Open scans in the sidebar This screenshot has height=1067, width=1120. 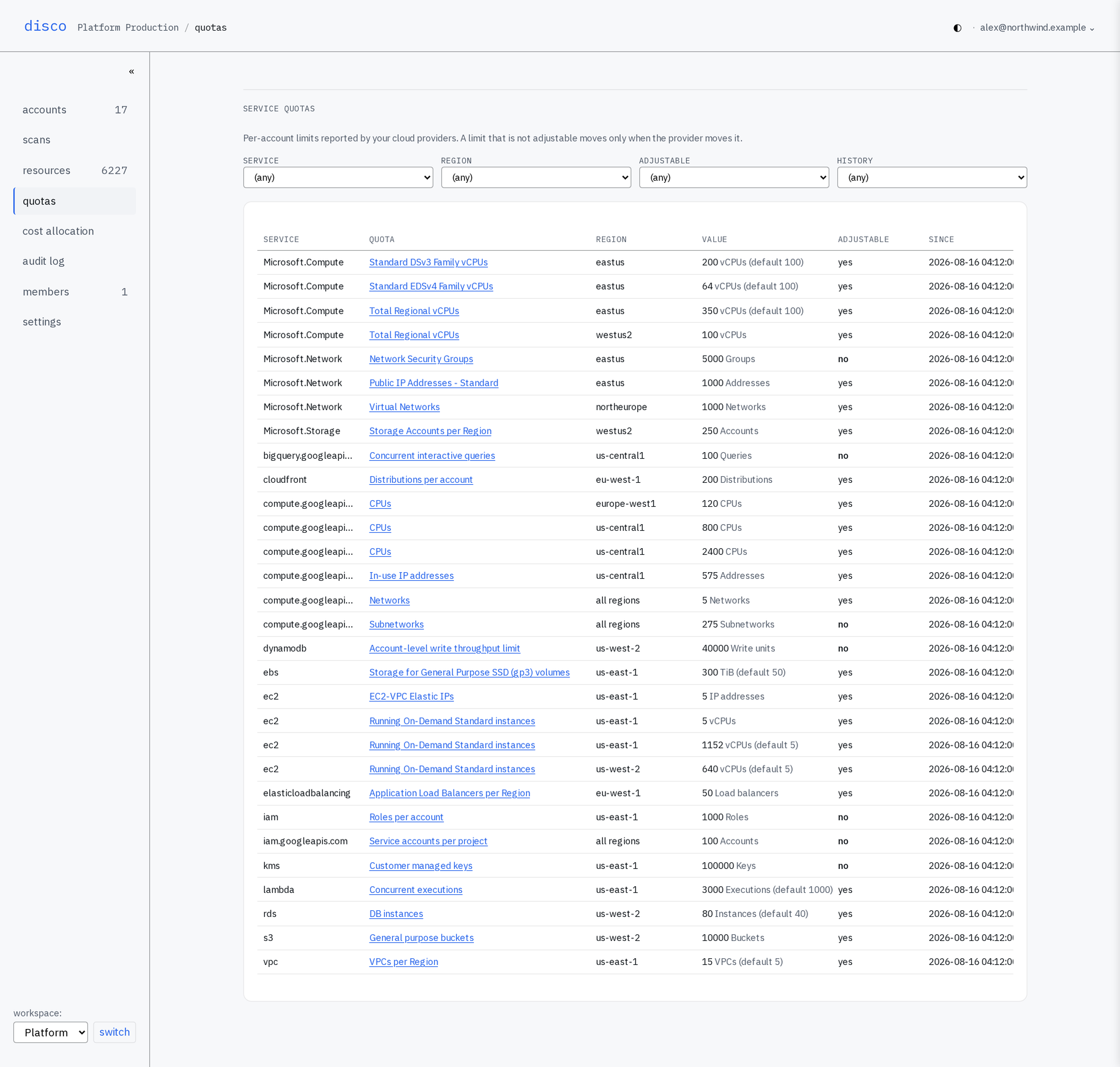[x=75, y=140]
